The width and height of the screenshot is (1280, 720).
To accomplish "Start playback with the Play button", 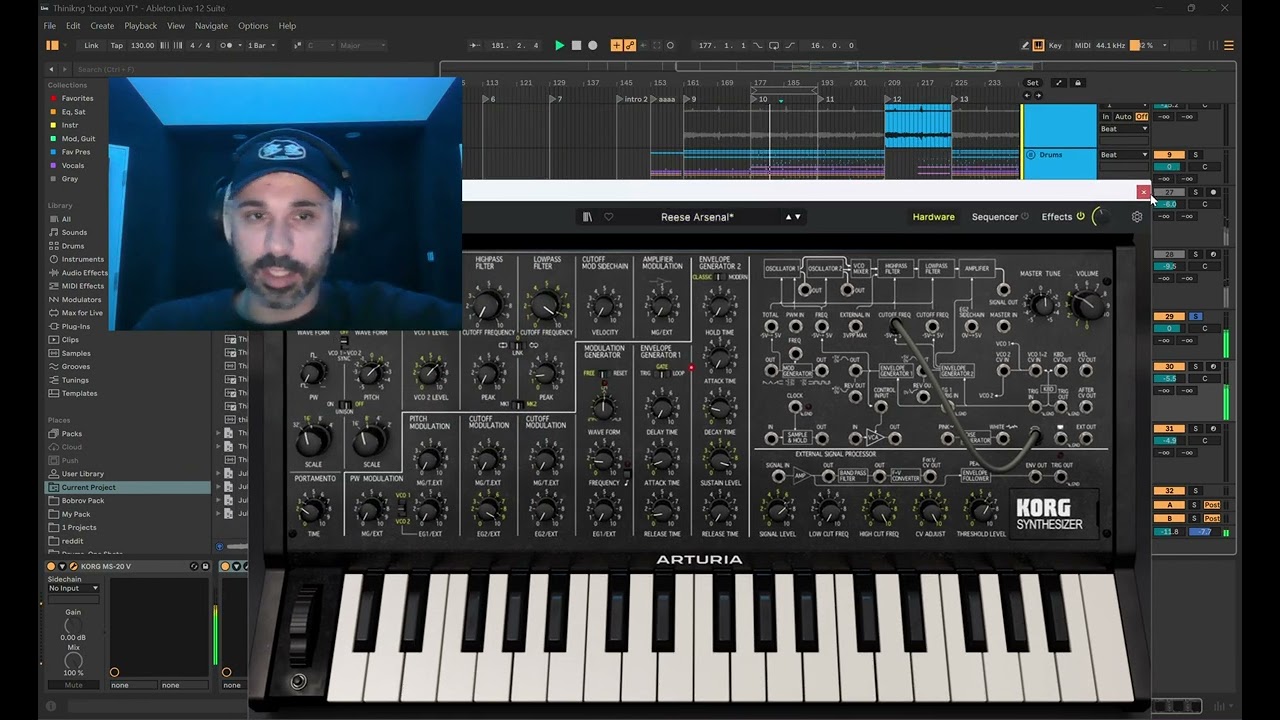I will 559,45.
